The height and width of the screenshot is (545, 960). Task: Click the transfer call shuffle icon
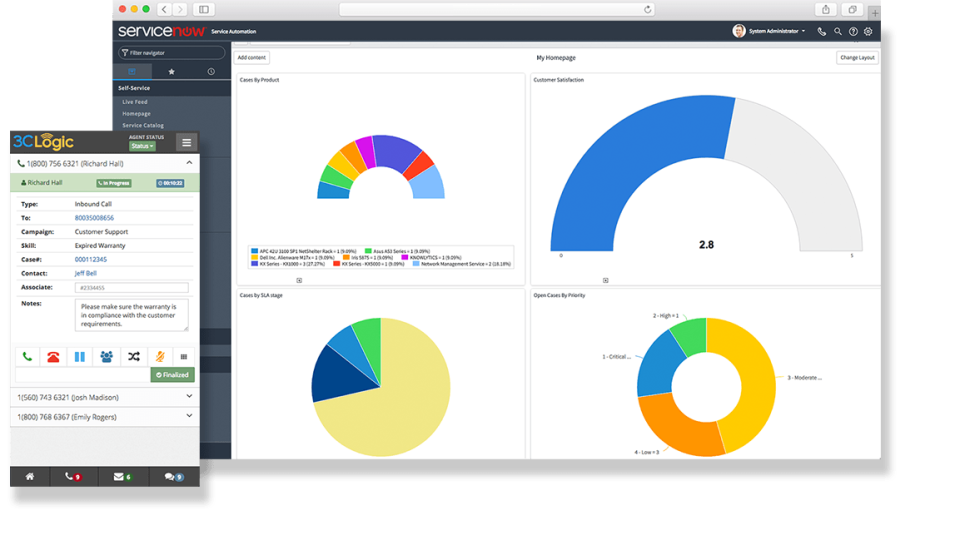point(134,356)
